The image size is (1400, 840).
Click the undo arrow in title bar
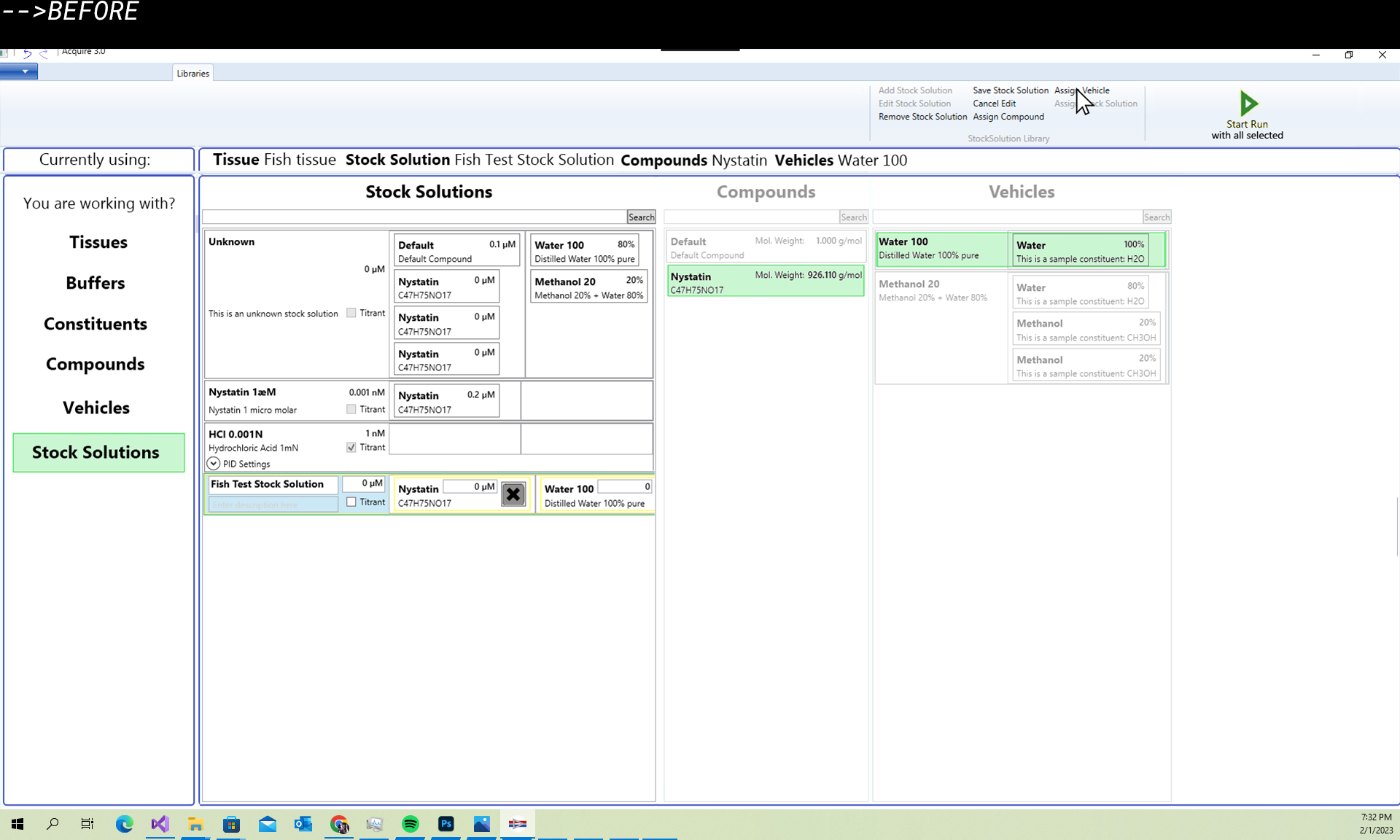[28, 53]
